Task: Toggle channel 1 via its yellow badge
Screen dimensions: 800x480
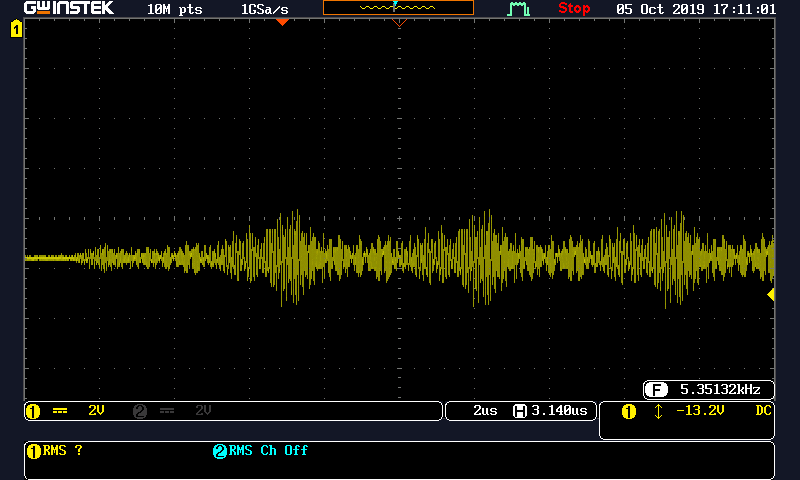Action: pyautogui.click(x=32, y=411)
